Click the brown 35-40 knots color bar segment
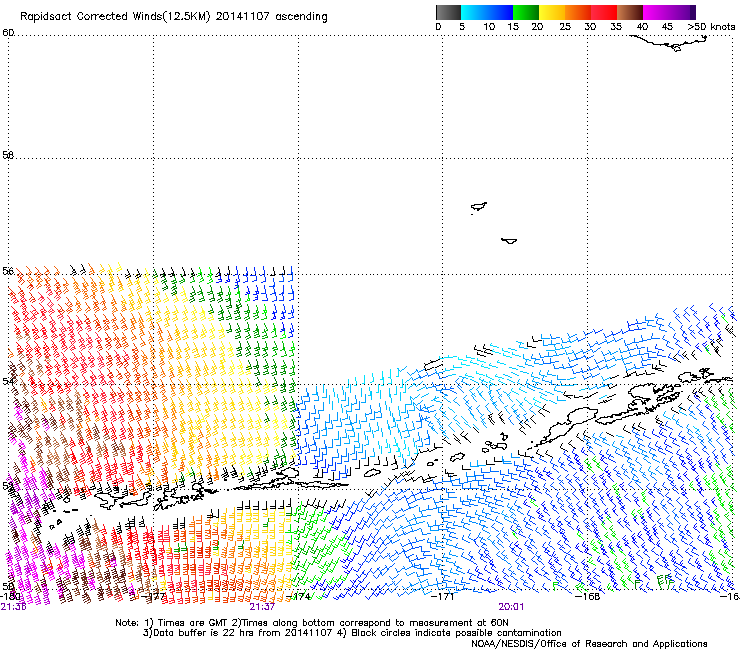Image resolution: width=740 pixels, height=650 pixels. 630,12
